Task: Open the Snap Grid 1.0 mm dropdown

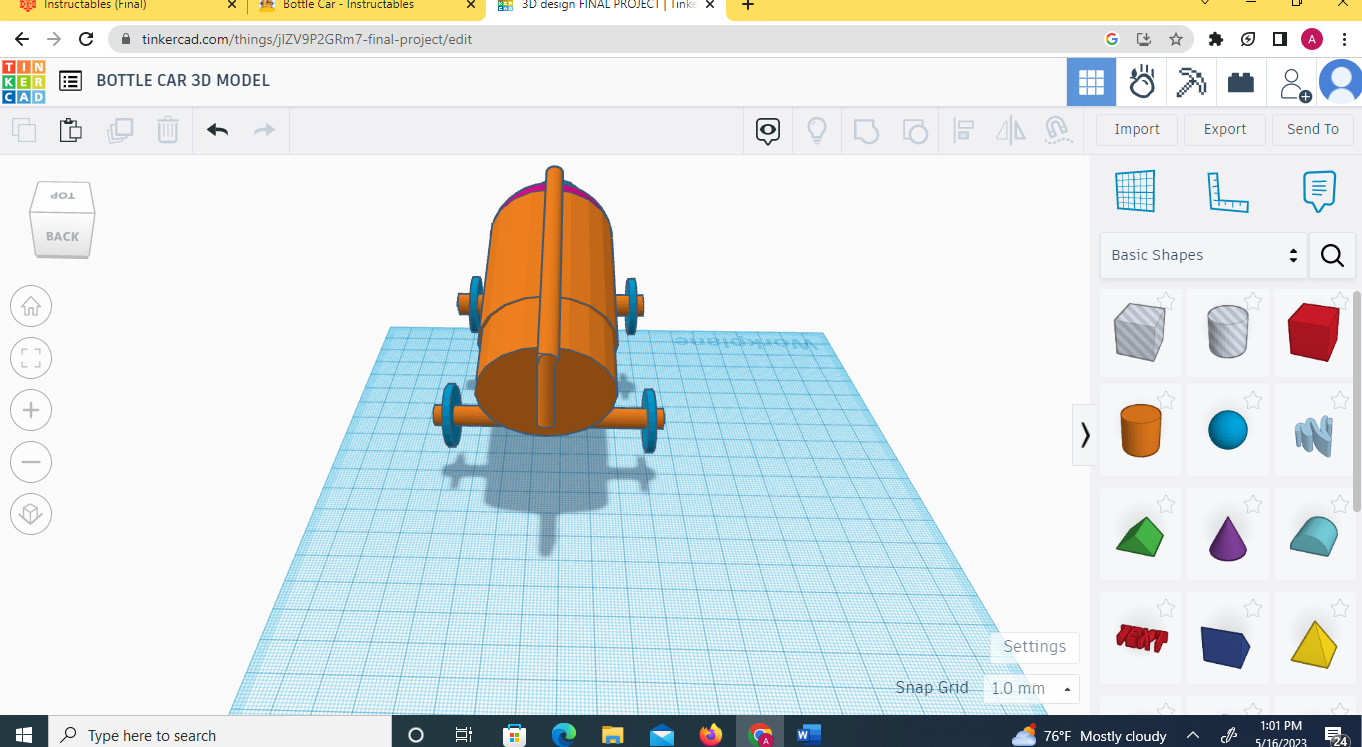Action: 1031,689
